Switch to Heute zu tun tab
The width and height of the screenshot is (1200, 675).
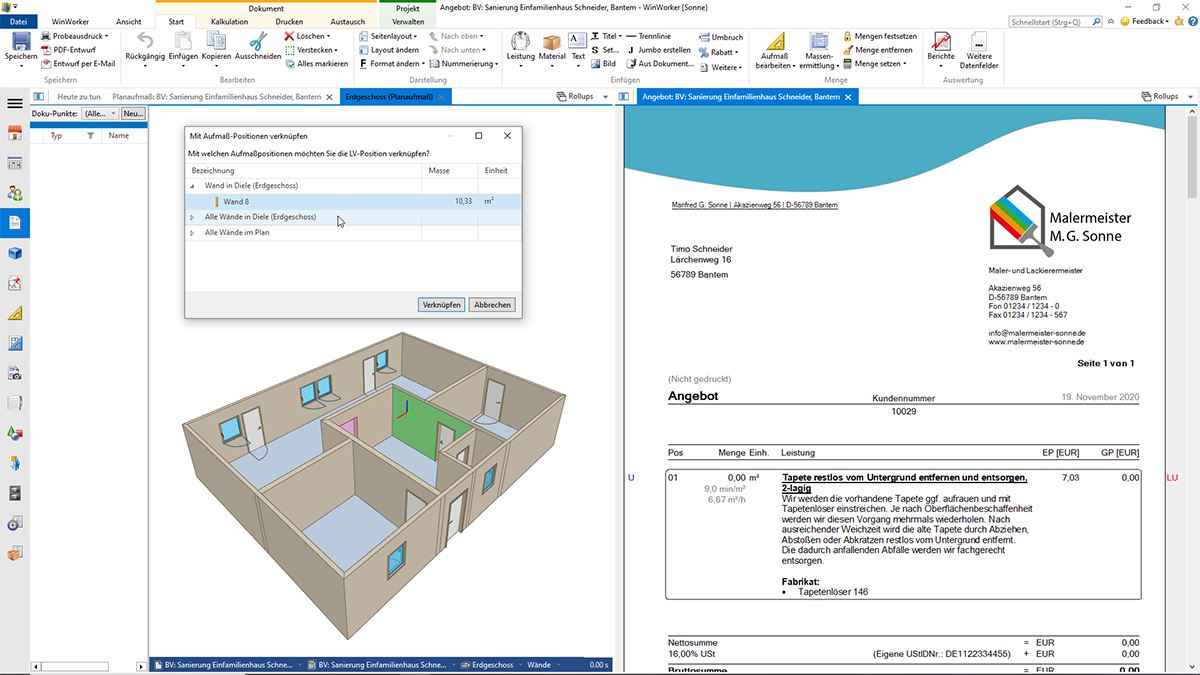click(79, 96)
